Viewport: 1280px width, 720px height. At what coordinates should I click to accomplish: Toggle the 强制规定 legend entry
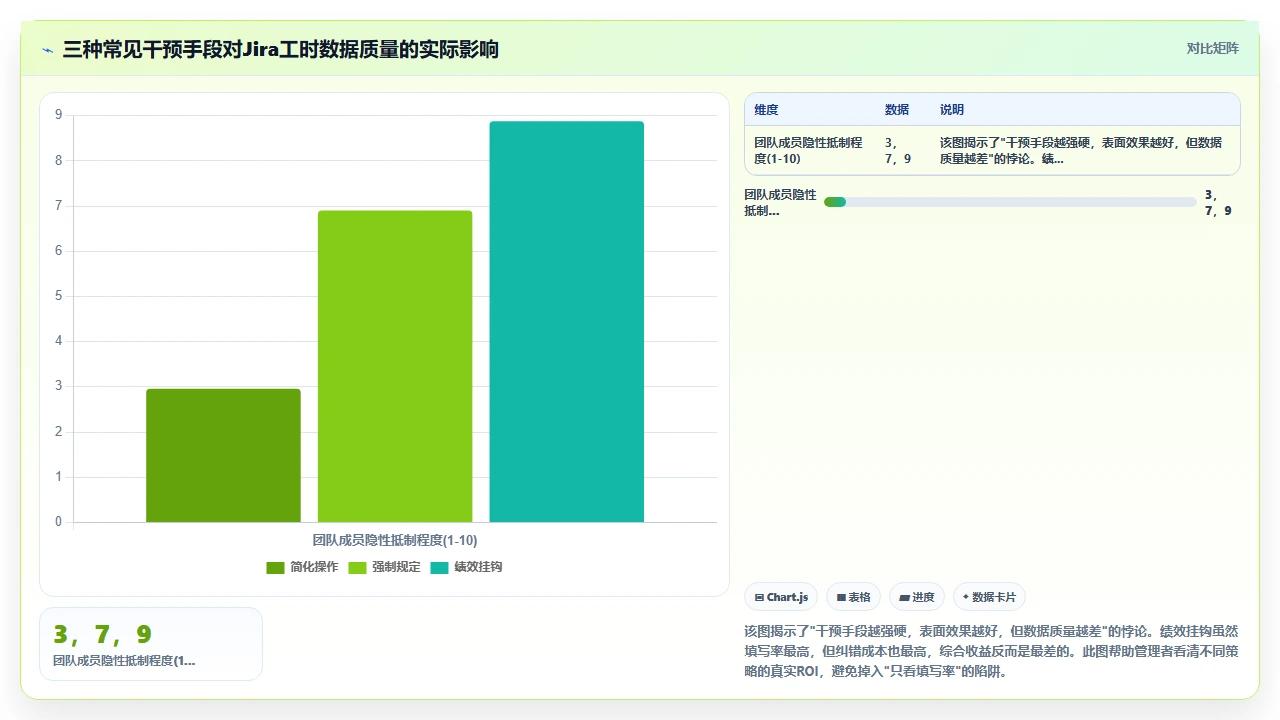[384, 567]
